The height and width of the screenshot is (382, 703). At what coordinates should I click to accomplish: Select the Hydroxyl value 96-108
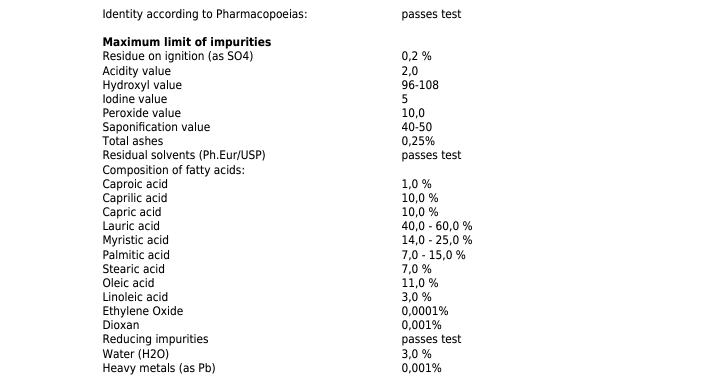pos(420,85)
